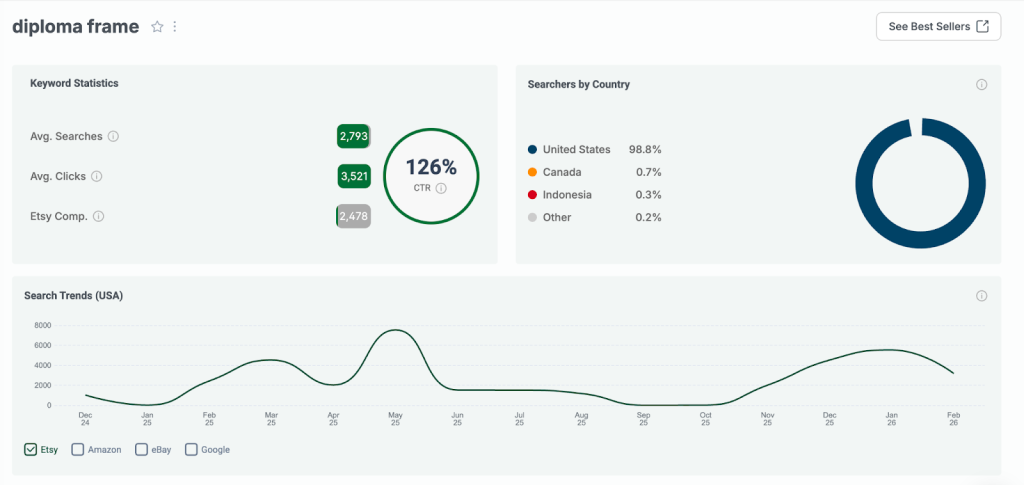Click the 3,521 Avg. Clicks value badge
Viewport: 1024px width, 485px height.
tap(354, 176)
